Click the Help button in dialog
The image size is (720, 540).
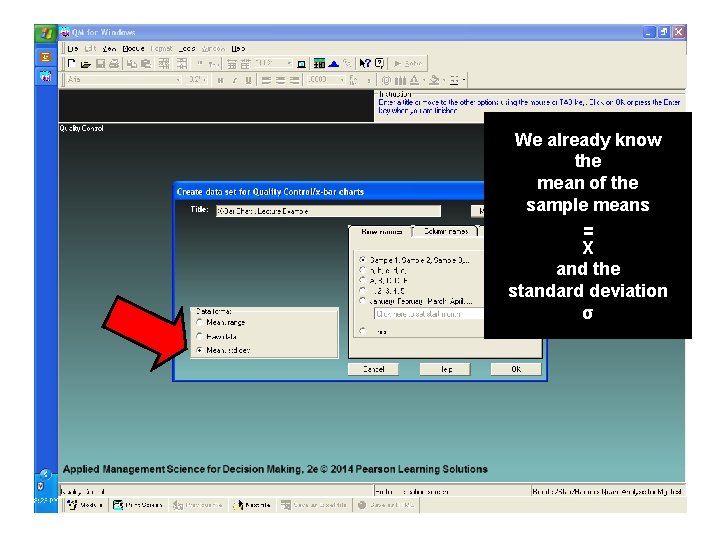(x=445, y=369)
